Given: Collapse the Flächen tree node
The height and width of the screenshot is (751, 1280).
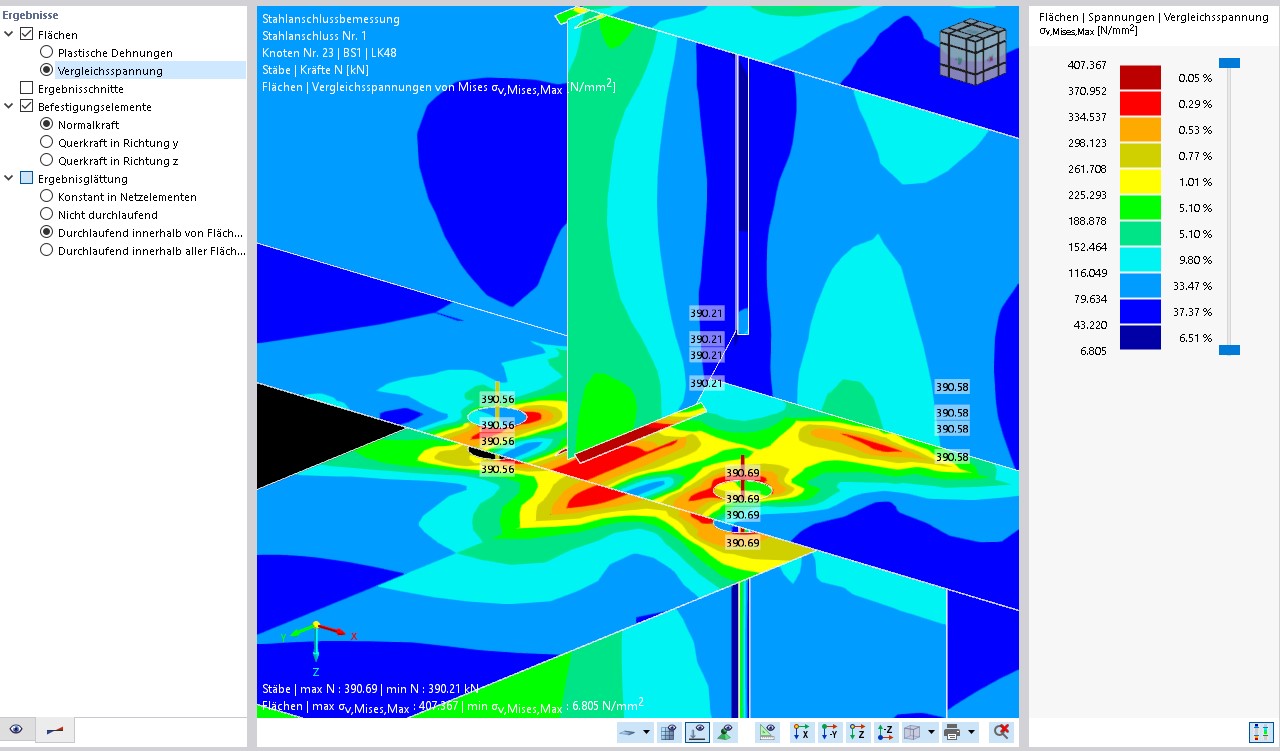Looking at the screenshot, I should [x=9, y=35].
